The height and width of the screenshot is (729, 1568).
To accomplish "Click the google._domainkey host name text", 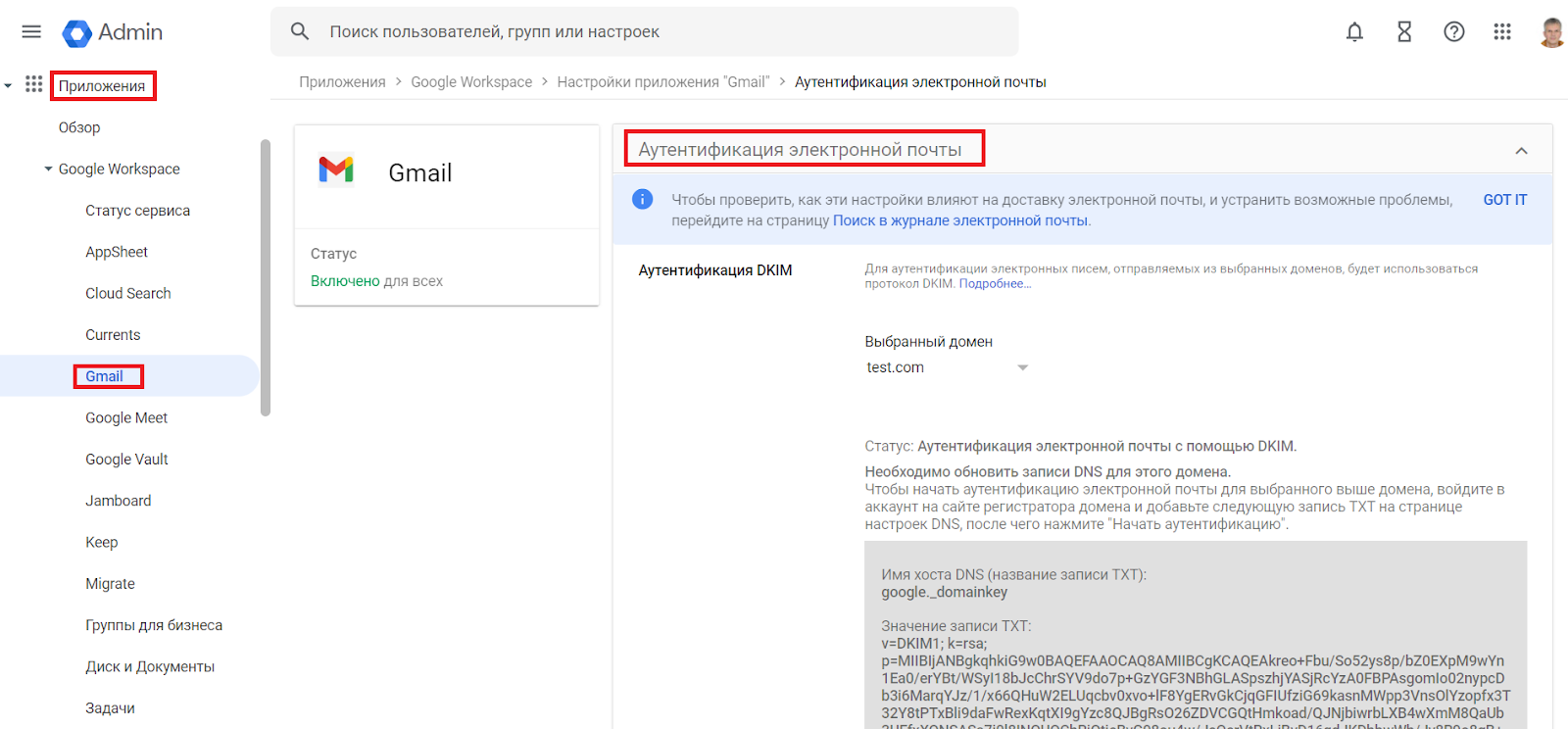I will point(944,593).
